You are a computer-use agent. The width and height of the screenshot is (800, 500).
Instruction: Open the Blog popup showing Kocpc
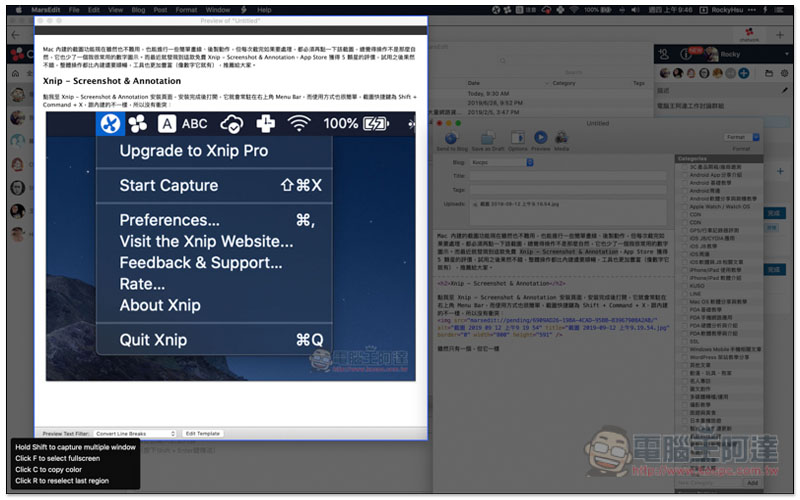502,162
